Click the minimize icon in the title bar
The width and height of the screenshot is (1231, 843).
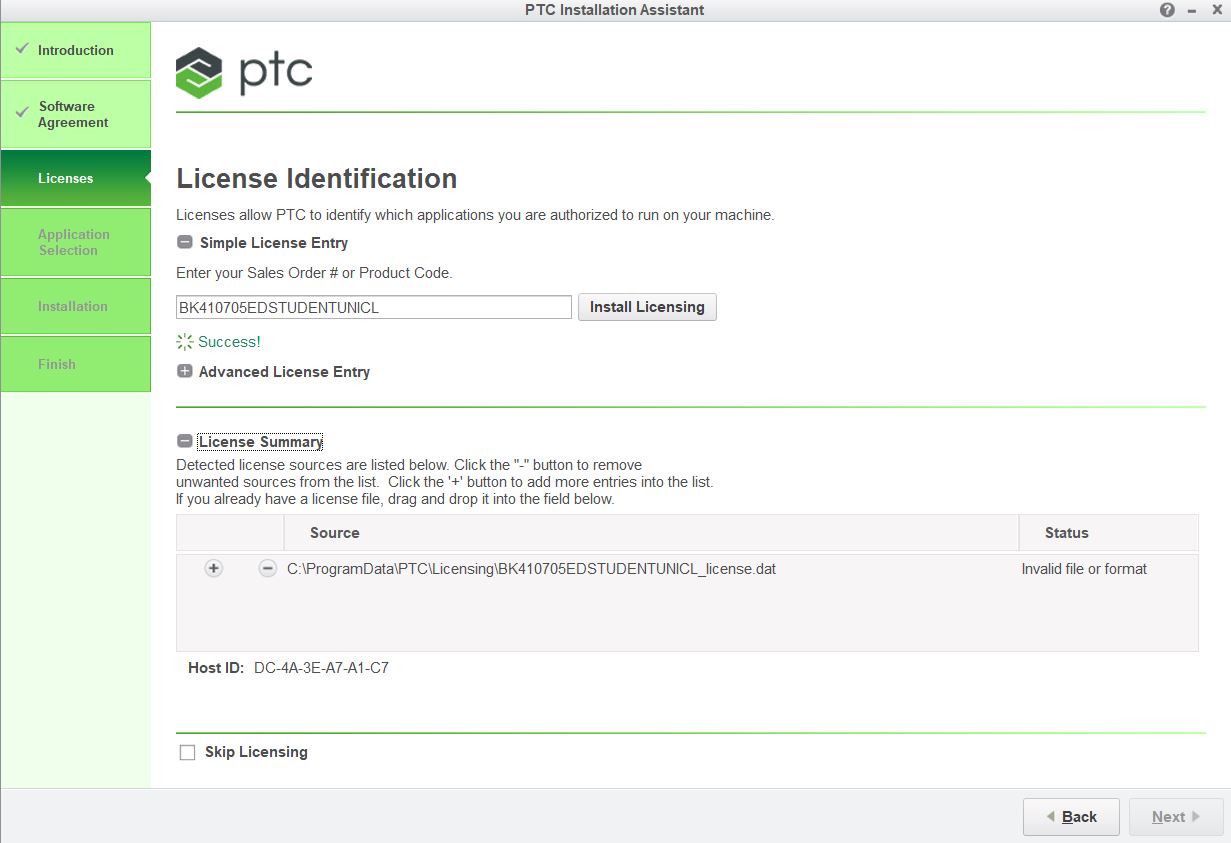tap(1190, 10)
